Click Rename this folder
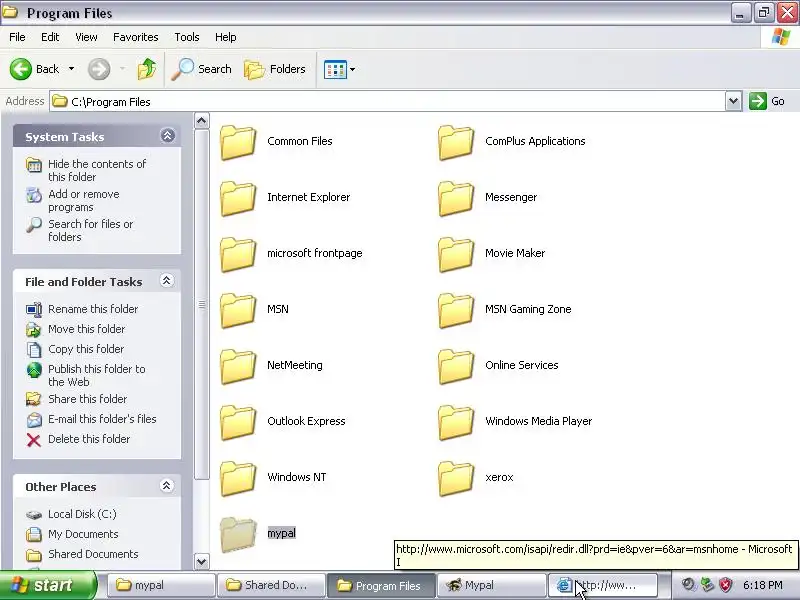 click(x=93, y=309)
